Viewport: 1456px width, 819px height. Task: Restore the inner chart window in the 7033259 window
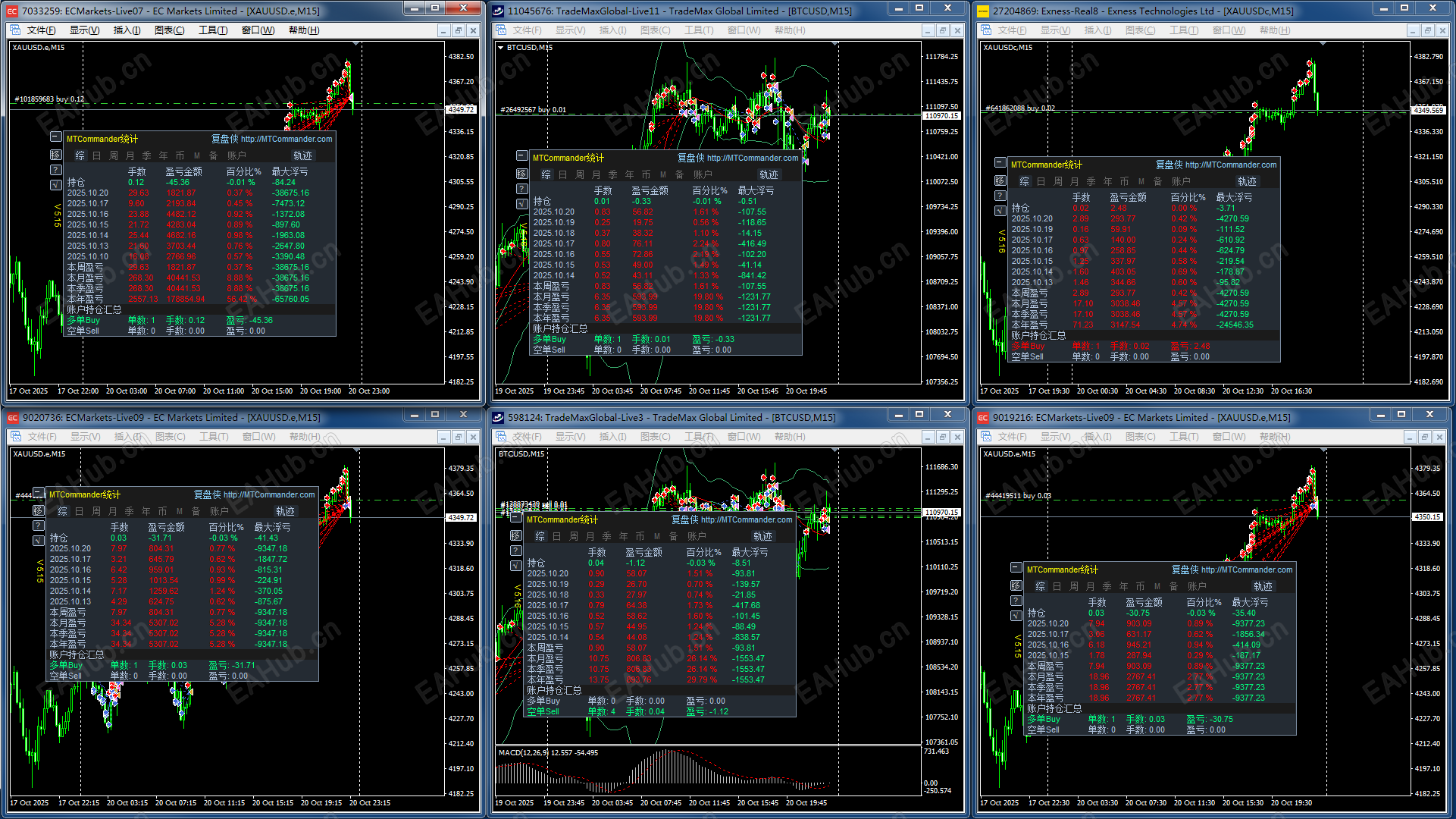click(458, 30)
